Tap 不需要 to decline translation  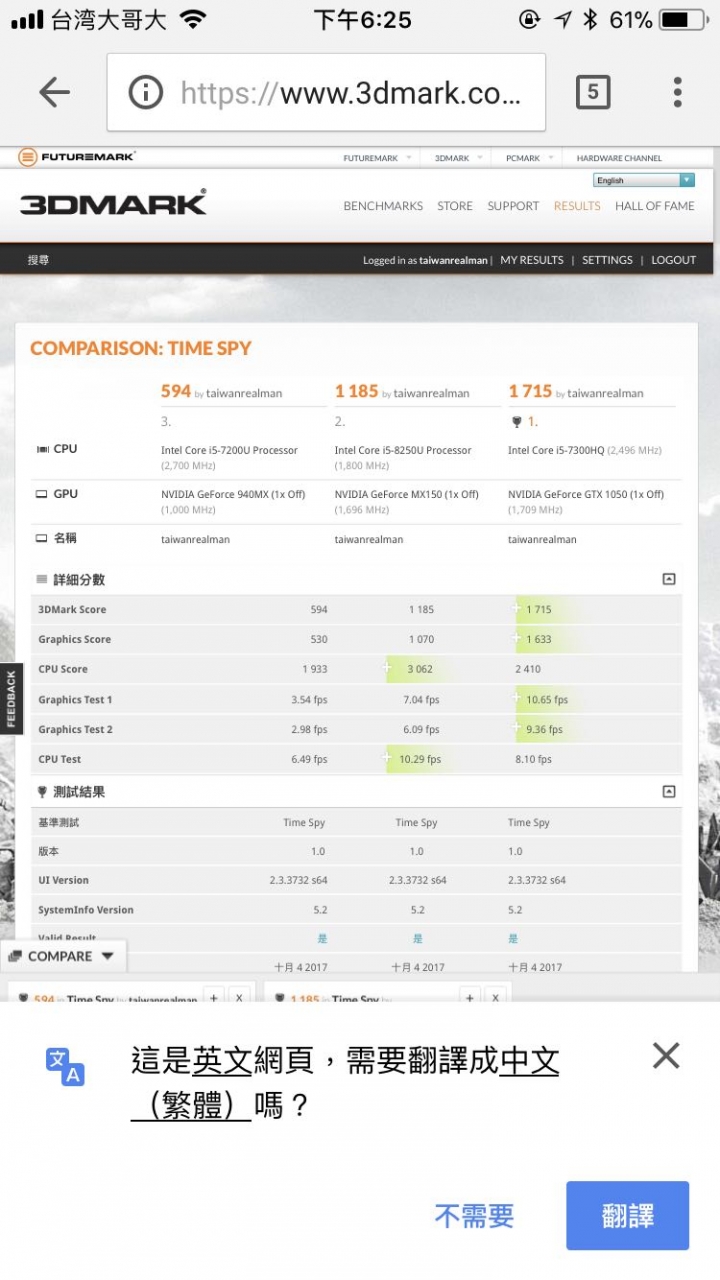click(x=474, y=1216)
